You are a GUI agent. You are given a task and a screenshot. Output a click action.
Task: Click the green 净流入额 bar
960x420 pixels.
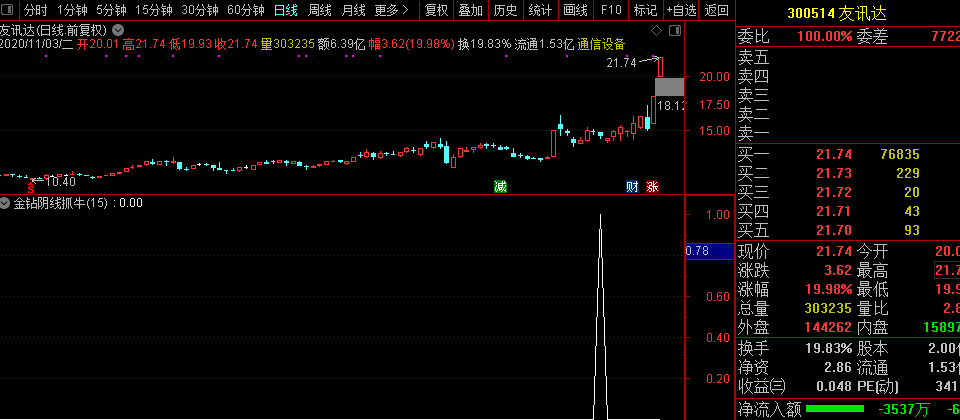pos(835,409)
